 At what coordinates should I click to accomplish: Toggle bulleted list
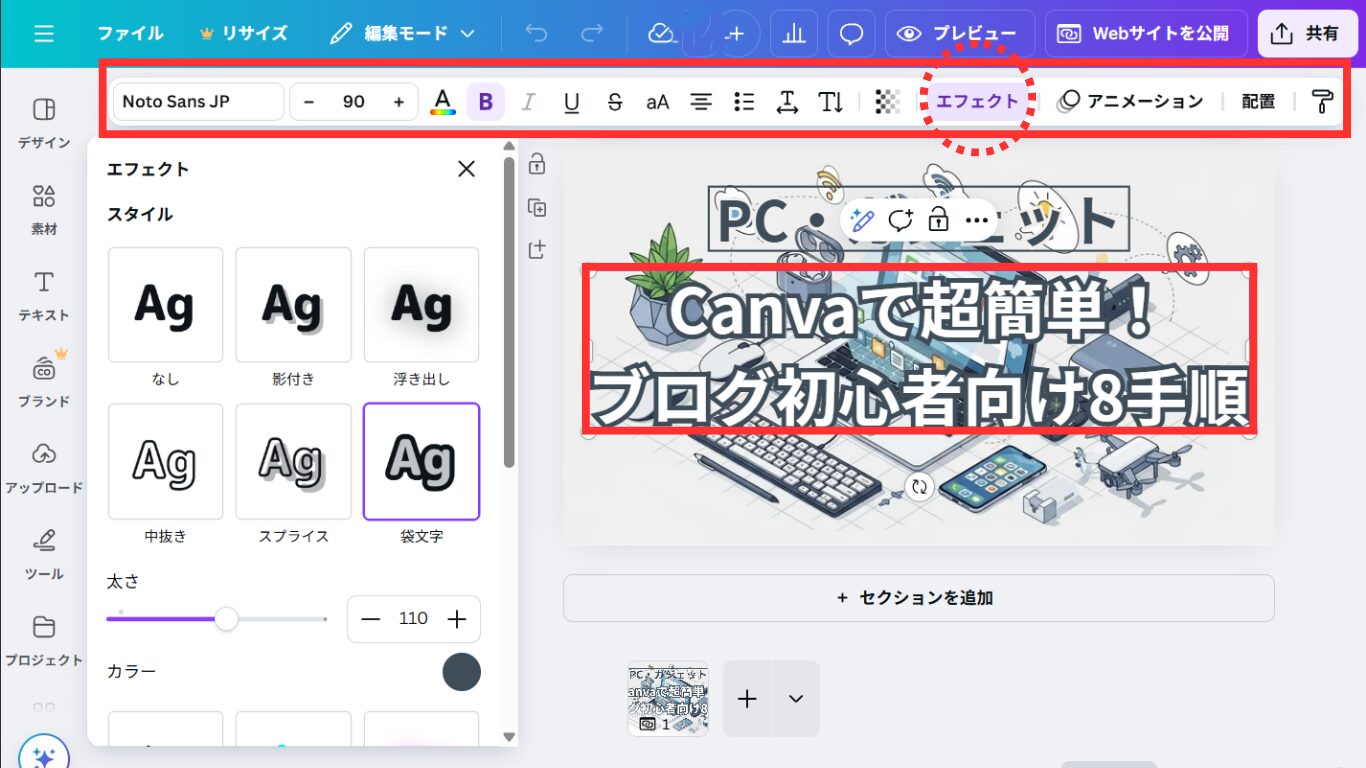point(744,102)
